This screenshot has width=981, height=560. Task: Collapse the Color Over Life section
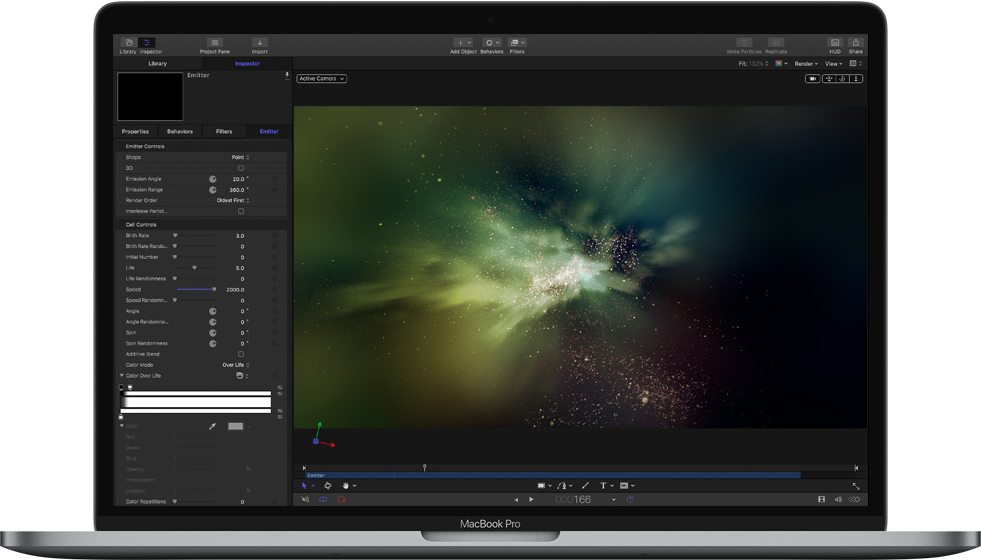(x=122, y=376)
